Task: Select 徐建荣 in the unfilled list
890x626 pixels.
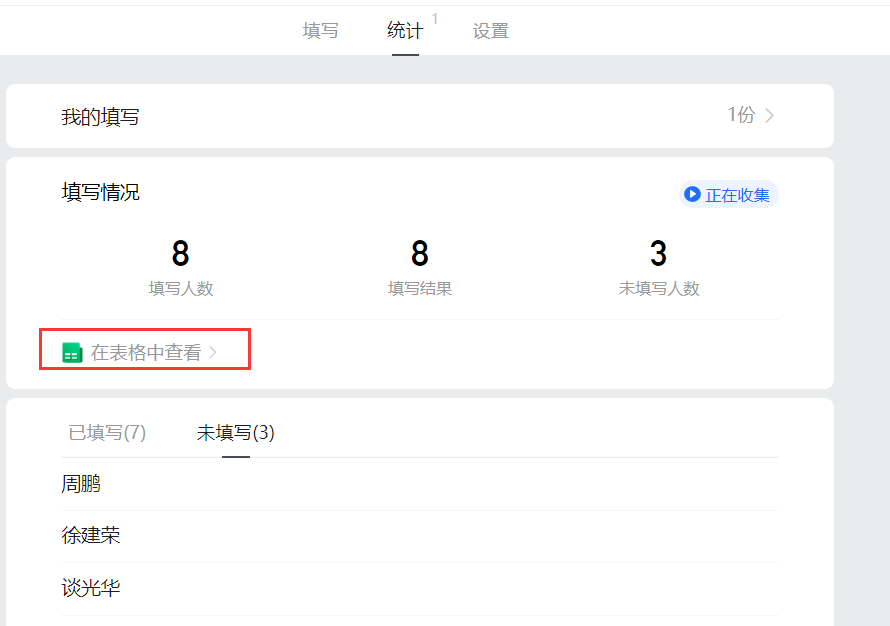Action: [91, 536]
